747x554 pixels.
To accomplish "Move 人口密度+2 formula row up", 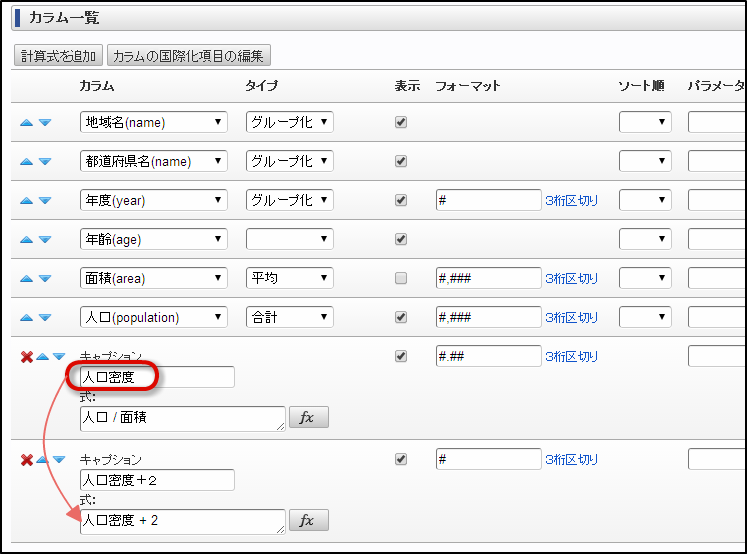I will tap(42, 460).
